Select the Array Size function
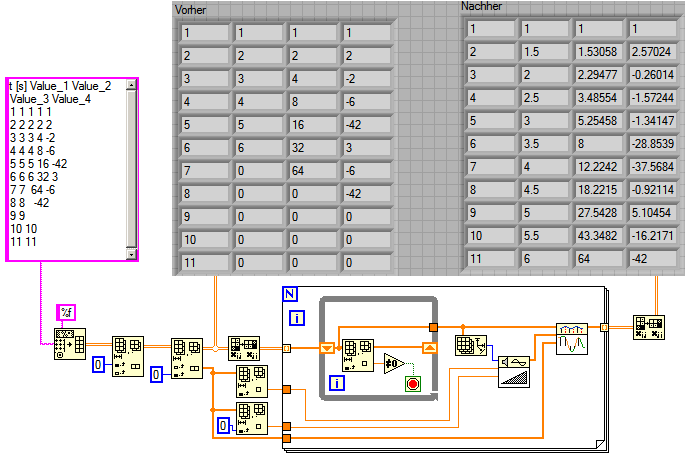This screenshot has width=685, height=457. [471, 345]
